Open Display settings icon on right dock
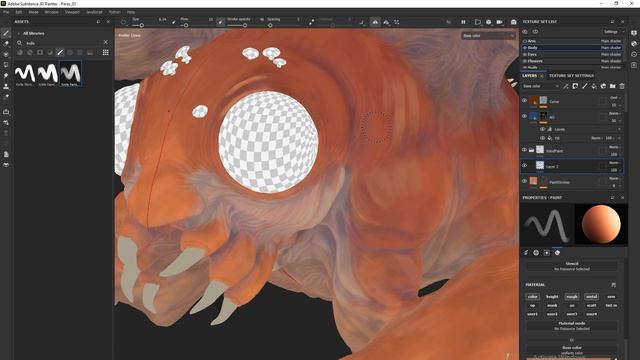Viewport: 640px width, 360px height. coord(634,33)
